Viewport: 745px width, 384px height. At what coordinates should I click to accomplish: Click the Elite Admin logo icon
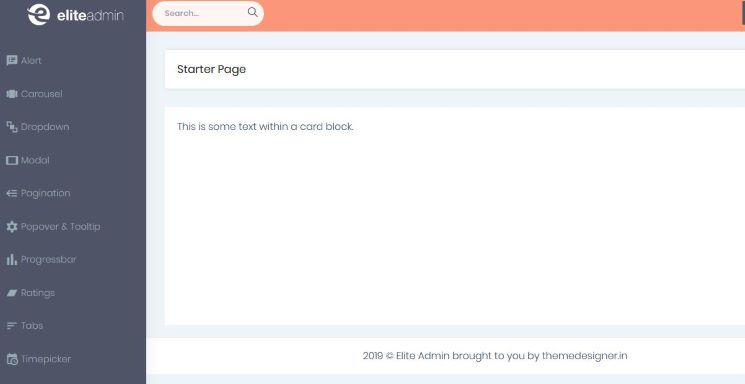coord(38,15)
